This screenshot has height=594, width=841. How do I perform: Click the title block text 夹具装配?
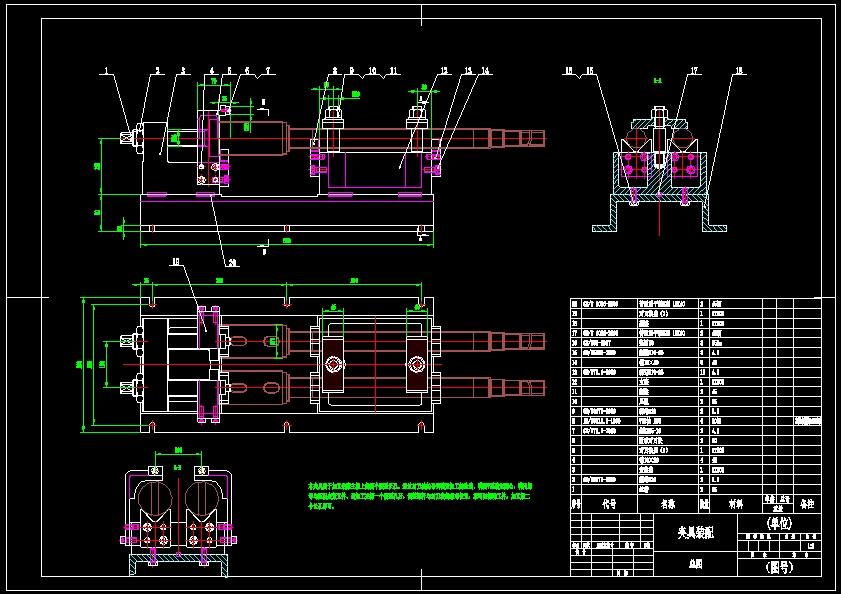click(x=696, y=532)
